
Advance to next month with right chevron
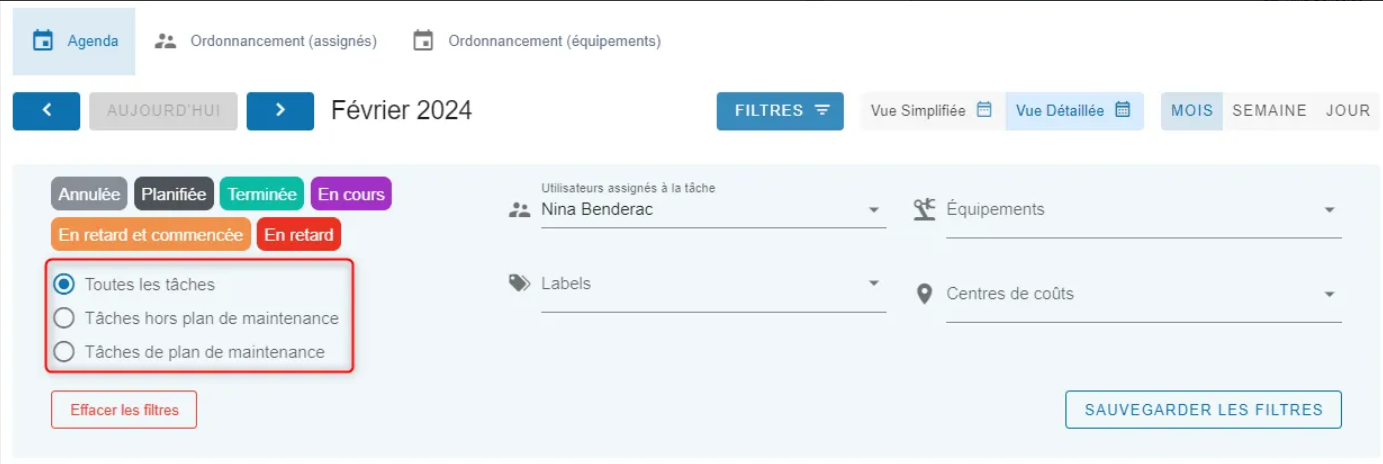[x=281, y=111]
